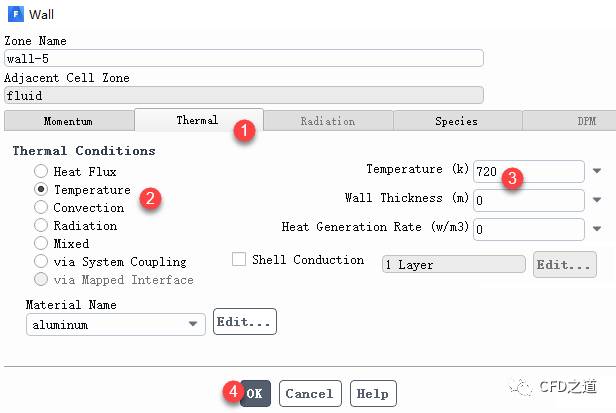This screenshot has height=413, width=616.
Task: Open Heat Generation Rate dropdown arrow
Action: [597, 228]
